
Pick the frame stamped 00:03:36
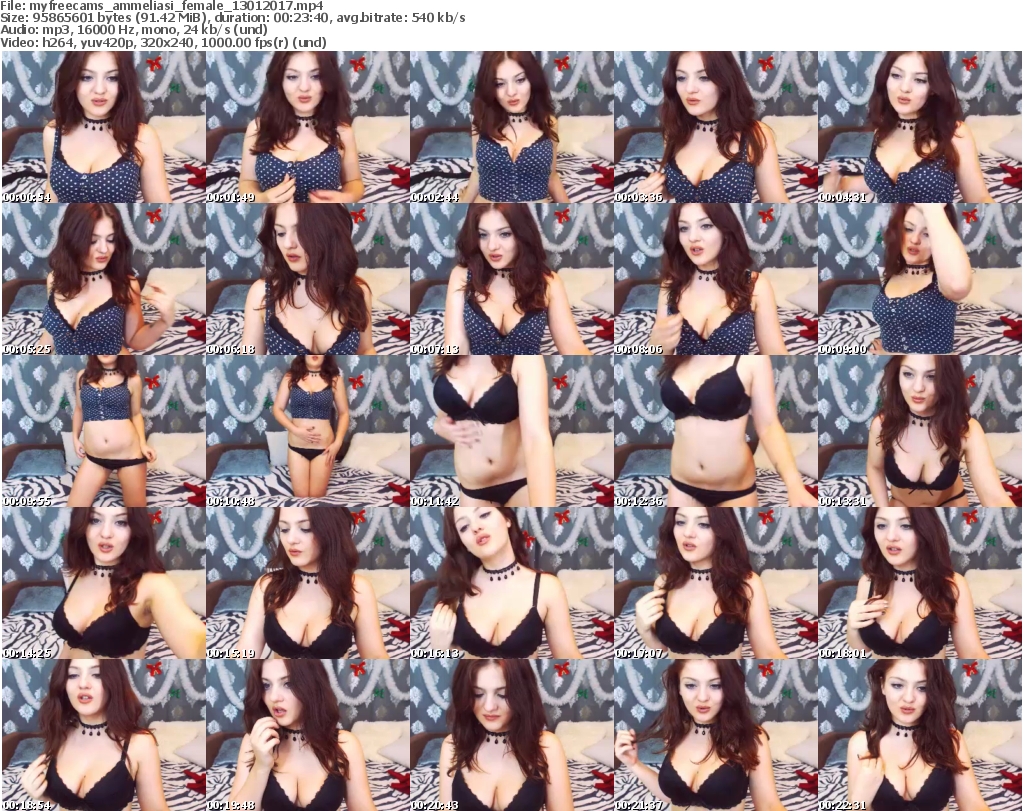[x=715, y=127]
